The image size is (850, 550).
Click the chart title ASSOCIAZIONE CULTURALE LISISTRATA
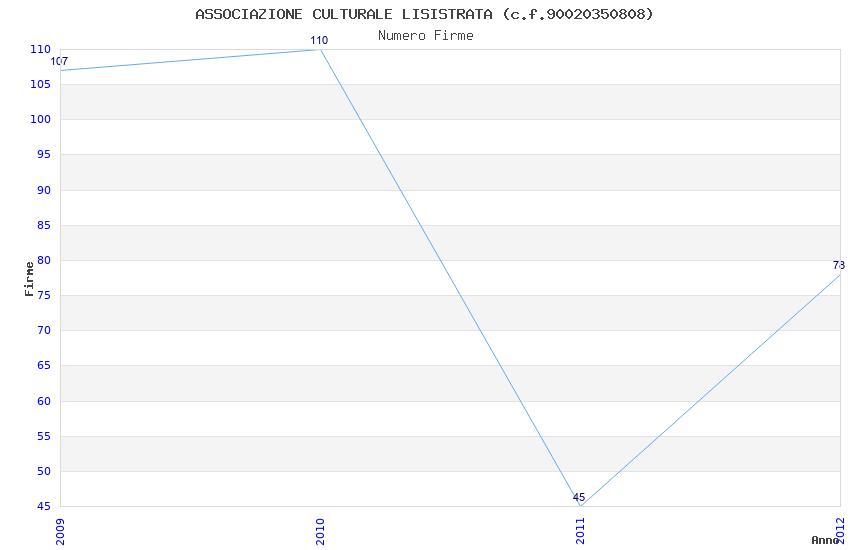pyautogui.click(x=344, y=14)
